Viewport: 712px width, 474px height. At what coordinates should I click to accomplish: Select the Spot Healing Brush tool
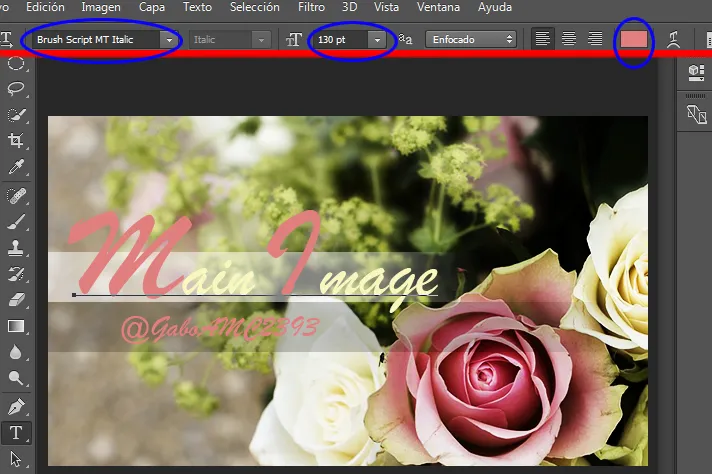point(16,196)
